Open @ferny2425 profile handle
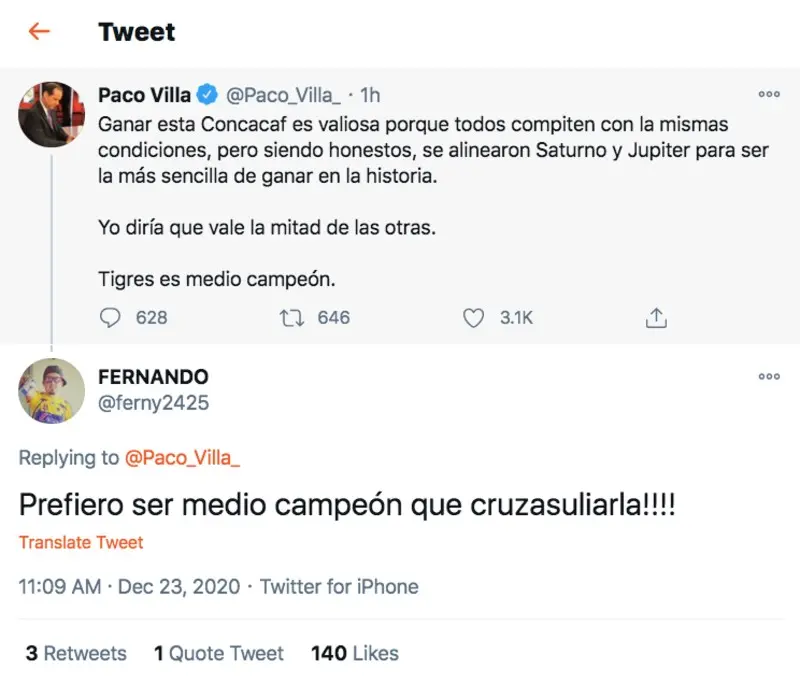Screen dimensions: 800x683 point(153,403)
